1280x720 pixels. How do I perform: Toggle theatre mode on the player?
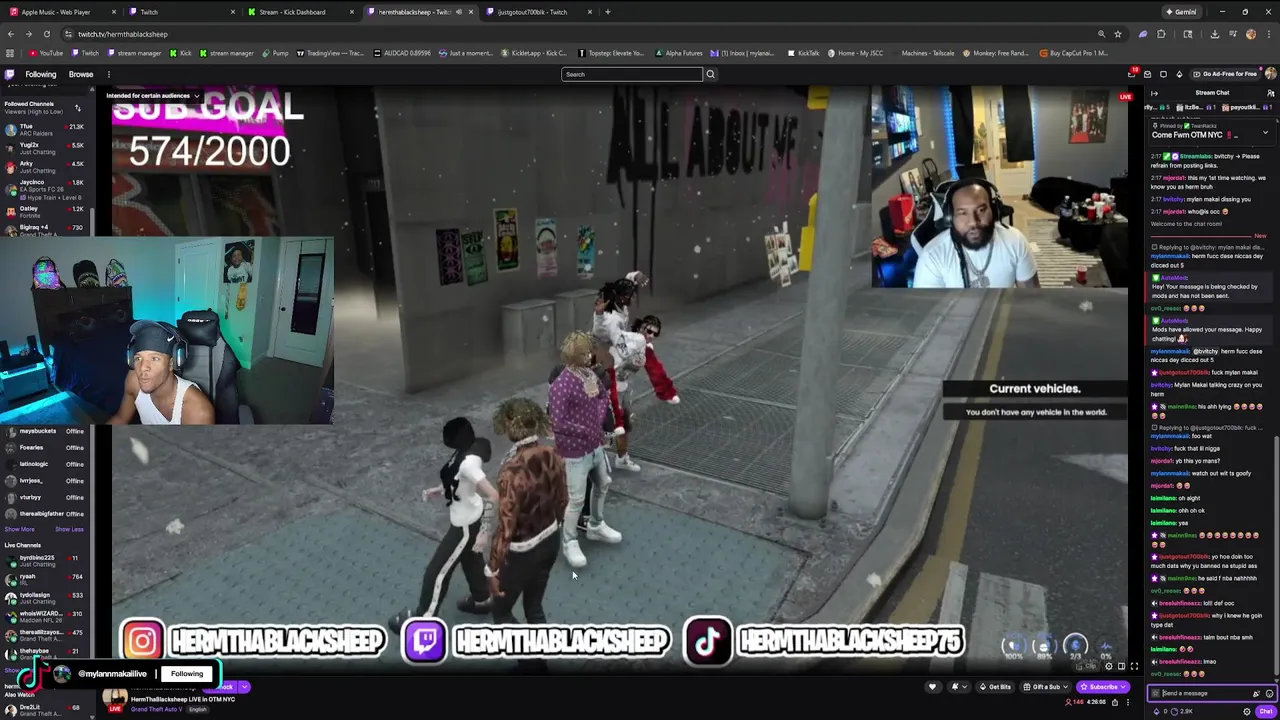pos(1121,666)
